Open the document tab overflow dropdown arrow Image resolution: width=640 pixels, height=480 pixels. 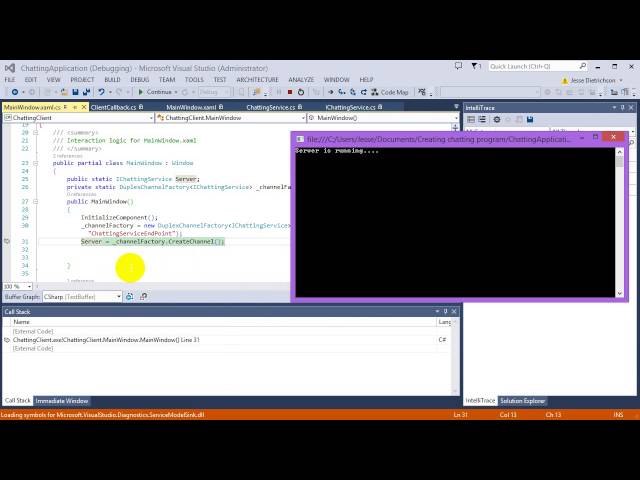point(456,107)
